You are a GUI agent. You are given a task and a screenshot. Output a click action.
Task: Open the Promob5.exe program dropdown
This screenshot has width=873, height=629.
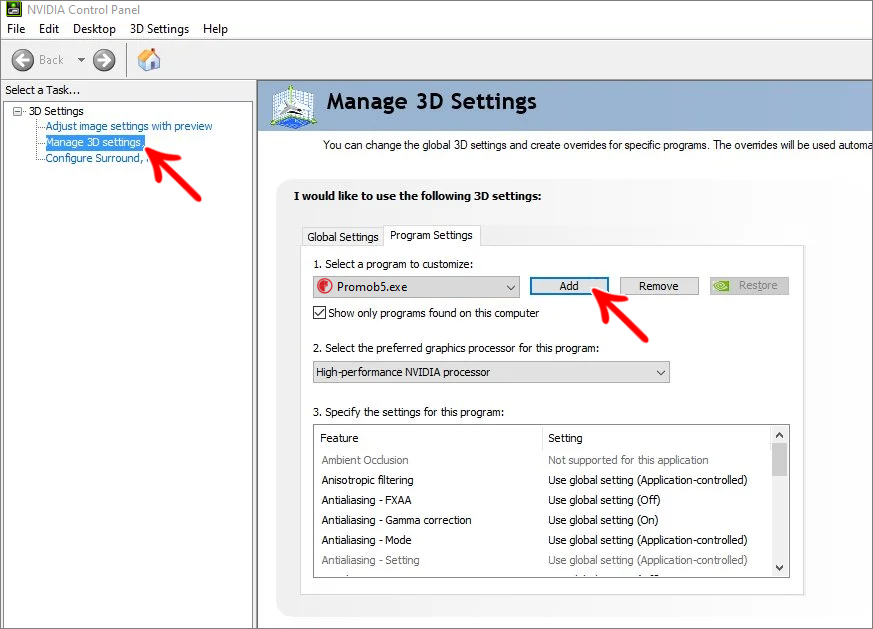point(416,287)
